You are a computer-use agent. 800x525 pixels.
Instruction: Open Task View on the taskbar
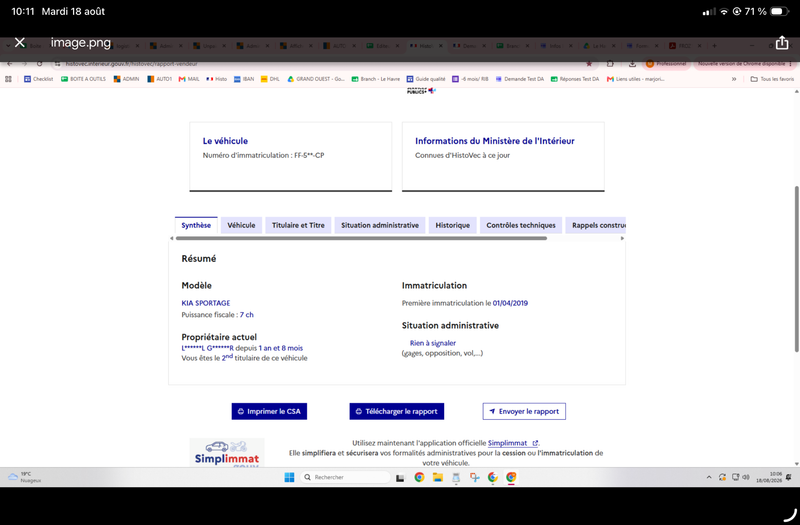click(x=401, y=478)
